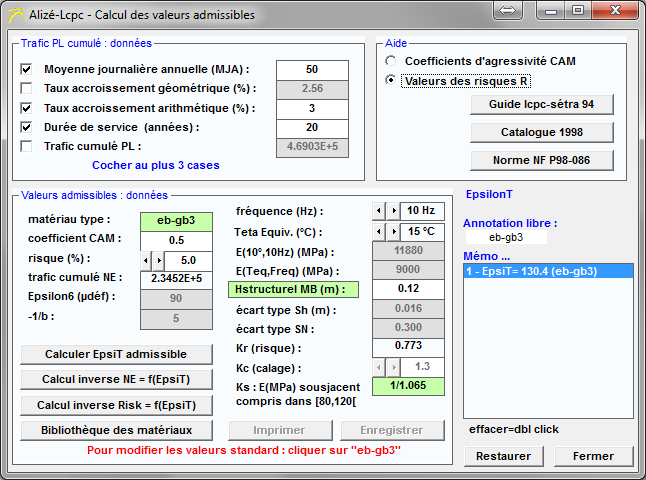Click écart type SN field 0.300
Image resolution: width=646 pixels, height=480 pixels.
tap(408, 328)
